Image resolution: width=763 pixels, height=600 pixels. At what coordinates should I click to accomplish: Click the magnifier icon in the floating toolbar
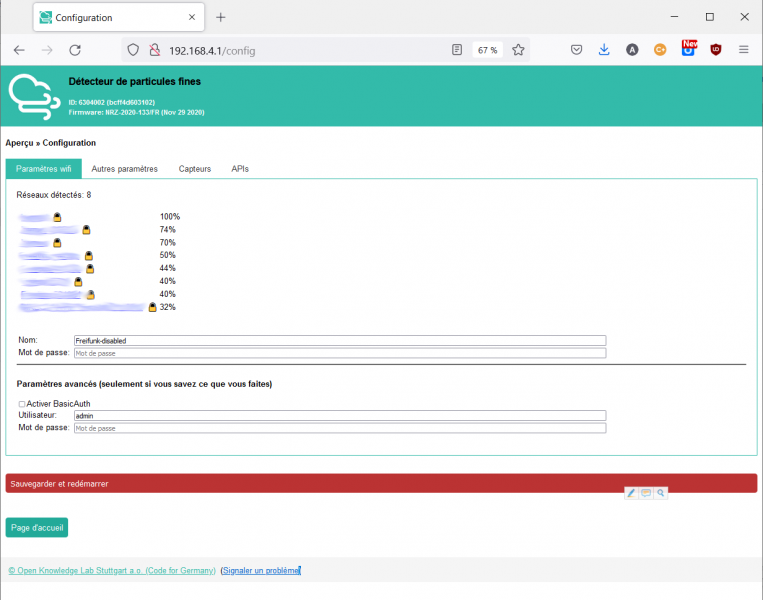pos(660,493)
